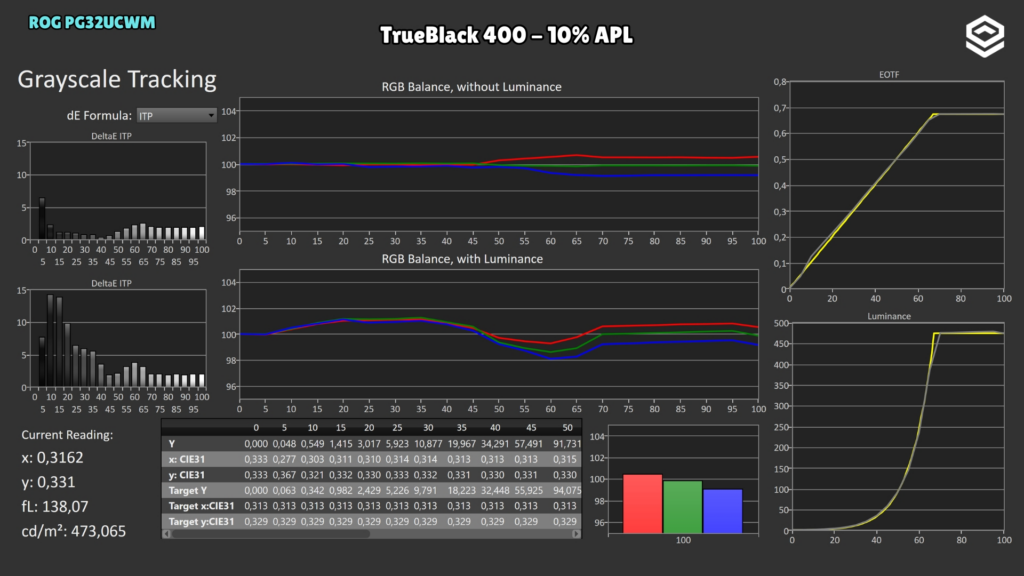This screenshot has width=1024, height=576.
Task: Click the Target Y value '0,342' cell
Action: 312,490
